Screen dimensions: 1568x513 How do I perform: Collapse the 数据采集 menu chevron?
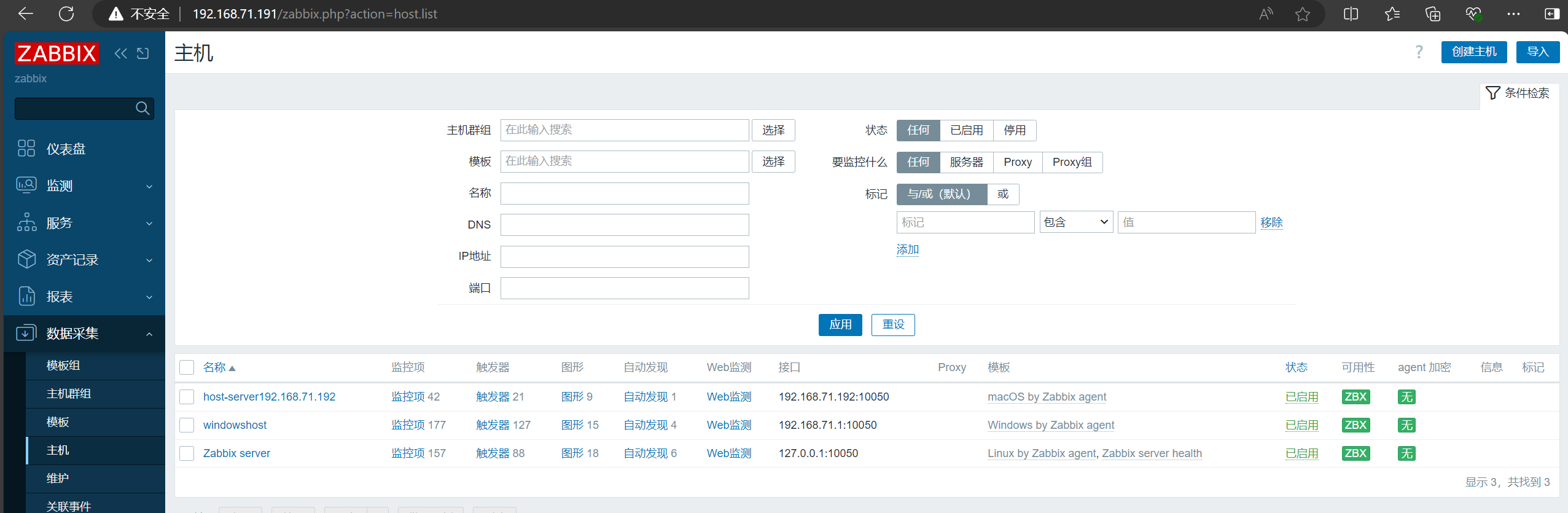tap(149, 334)
